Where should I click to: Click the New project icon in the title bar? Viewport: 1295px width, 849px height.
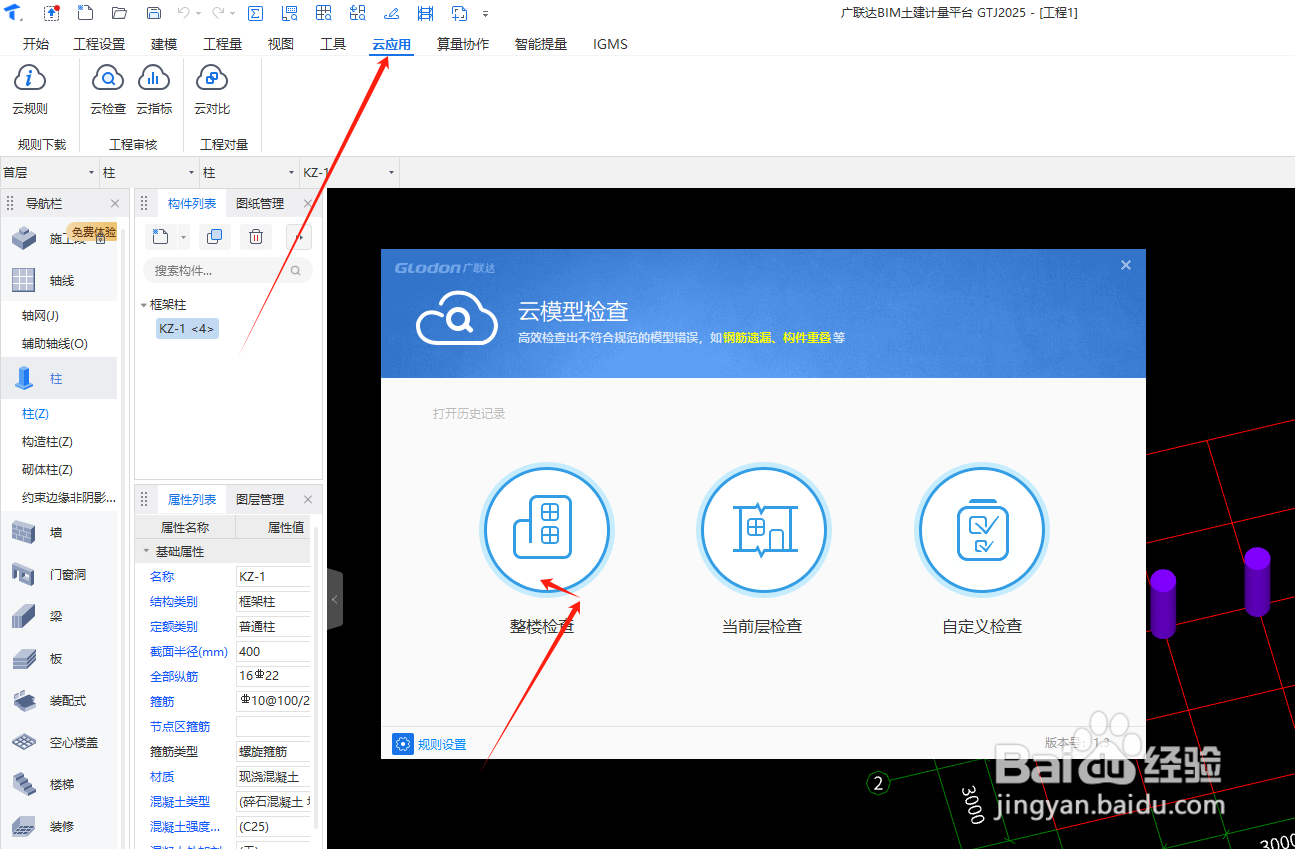(x=85, y=13)
